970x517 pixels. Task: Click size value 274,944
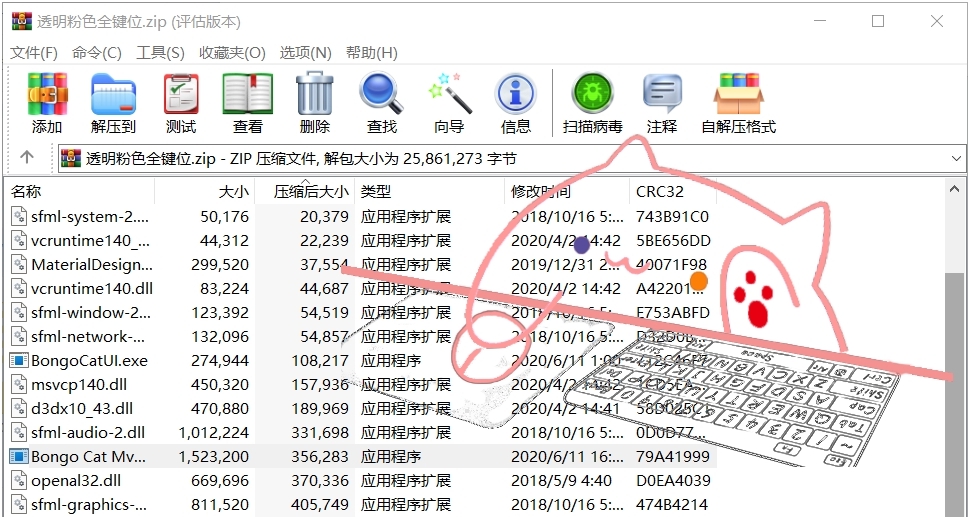(220, 361)
